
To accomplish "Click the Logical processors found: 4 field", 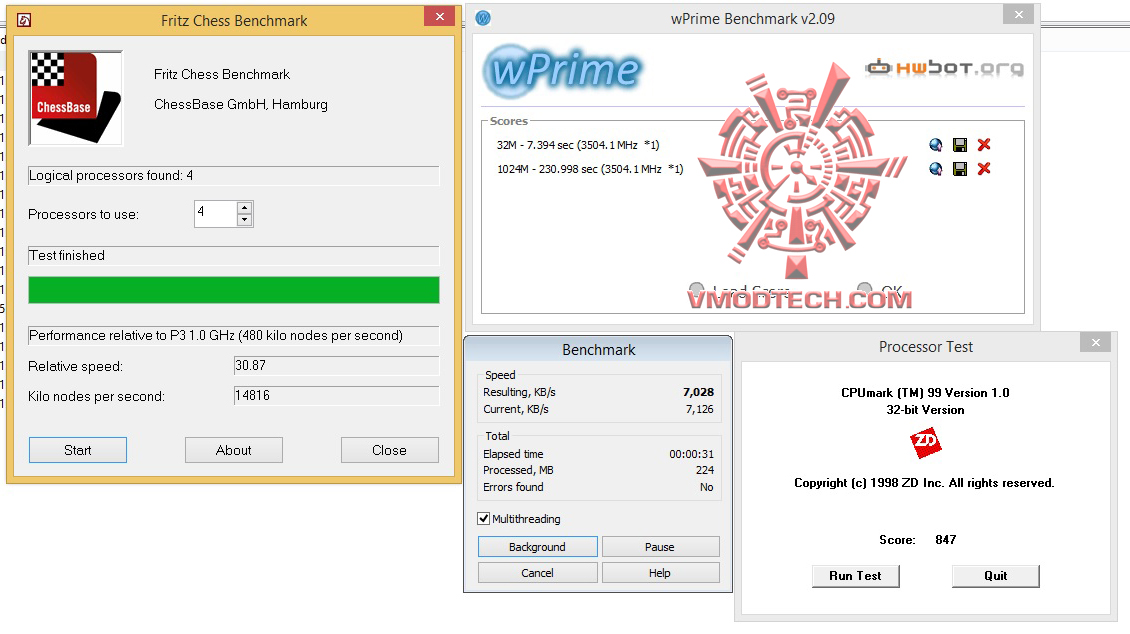I will point(233,175).
